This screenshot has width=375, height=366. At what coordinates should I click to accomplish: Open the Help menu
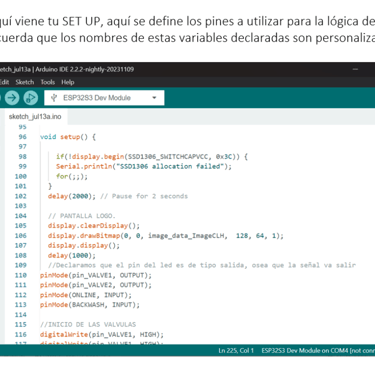click(x=68, y=82)
